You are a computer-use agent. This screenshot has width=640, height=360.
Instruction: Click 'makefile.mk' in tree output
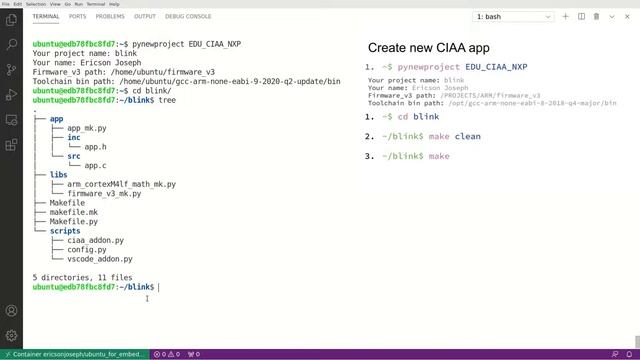click(74, 212)
